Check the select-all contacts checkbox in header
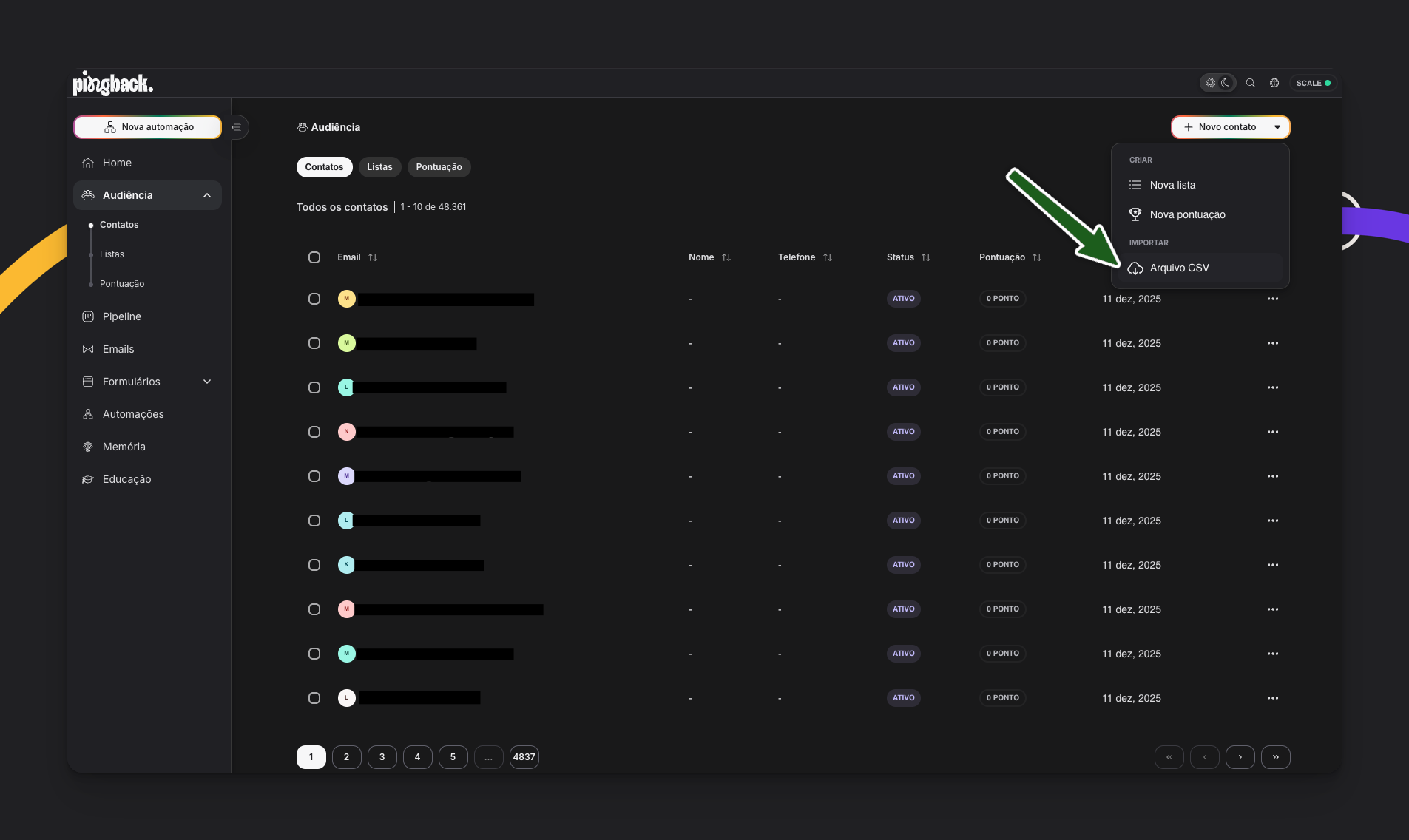The image size is (1409, 840). tap(314, 257)
